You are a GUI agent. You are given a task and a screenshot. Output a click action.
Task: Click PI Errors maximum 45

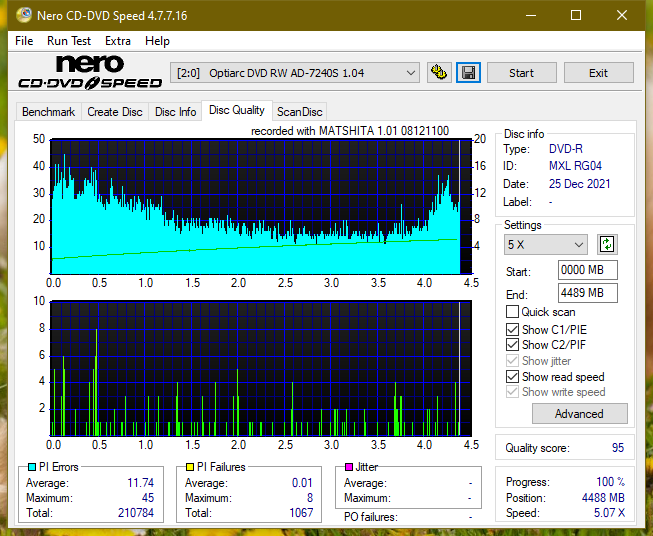coord(148,498)
